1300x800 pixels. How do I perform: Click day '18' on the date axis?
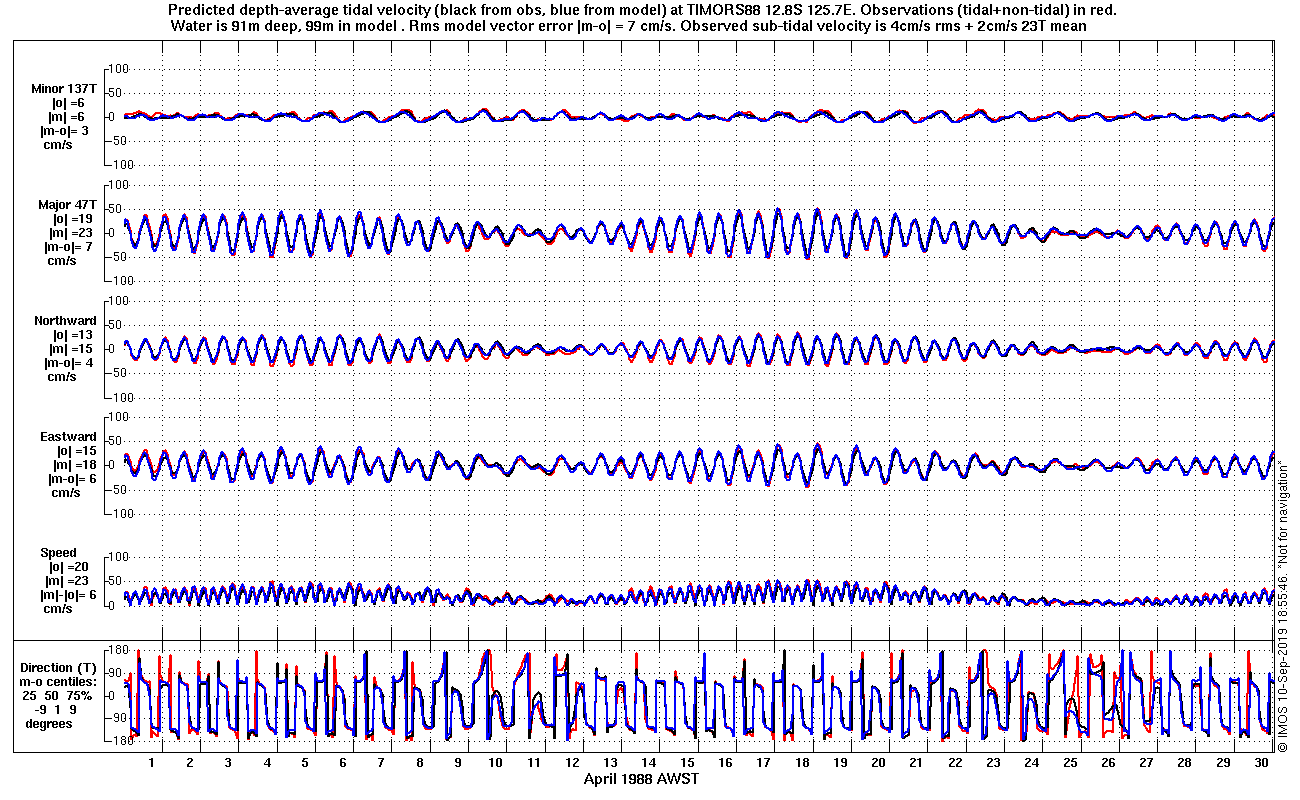(802, 763)
